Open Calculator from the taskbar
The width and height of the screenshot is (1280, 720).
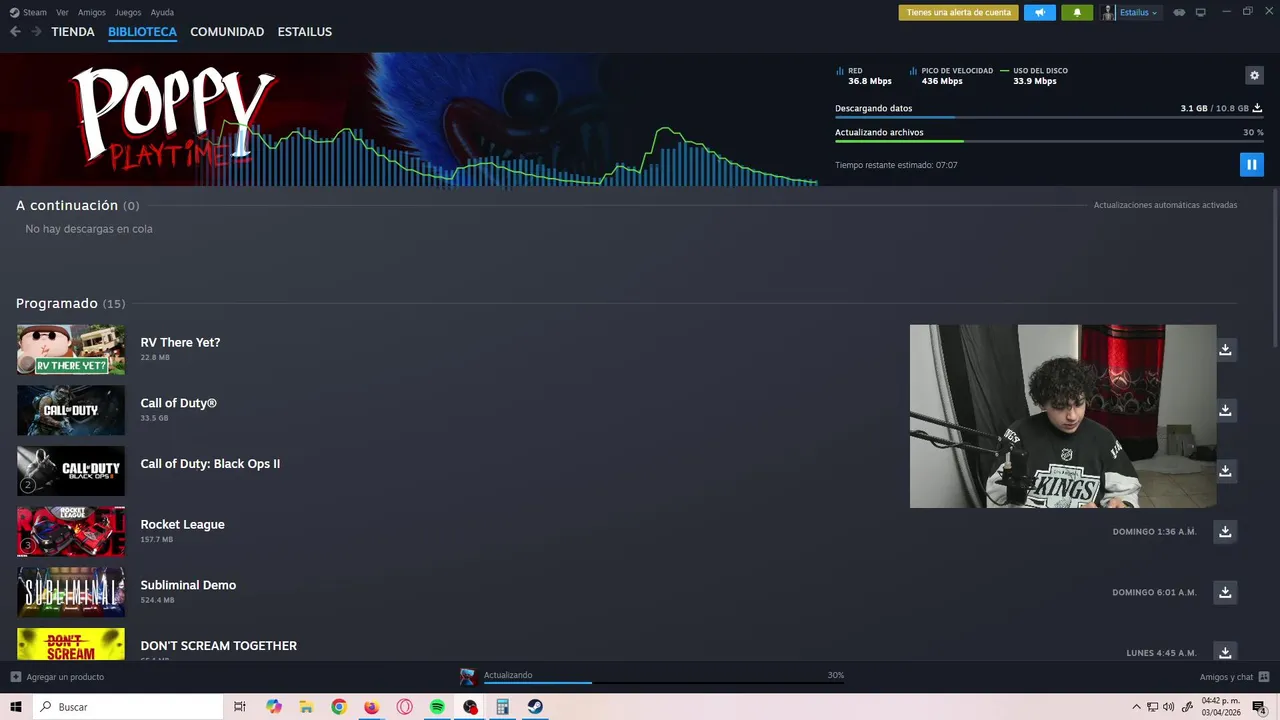(x=502, y=707)
